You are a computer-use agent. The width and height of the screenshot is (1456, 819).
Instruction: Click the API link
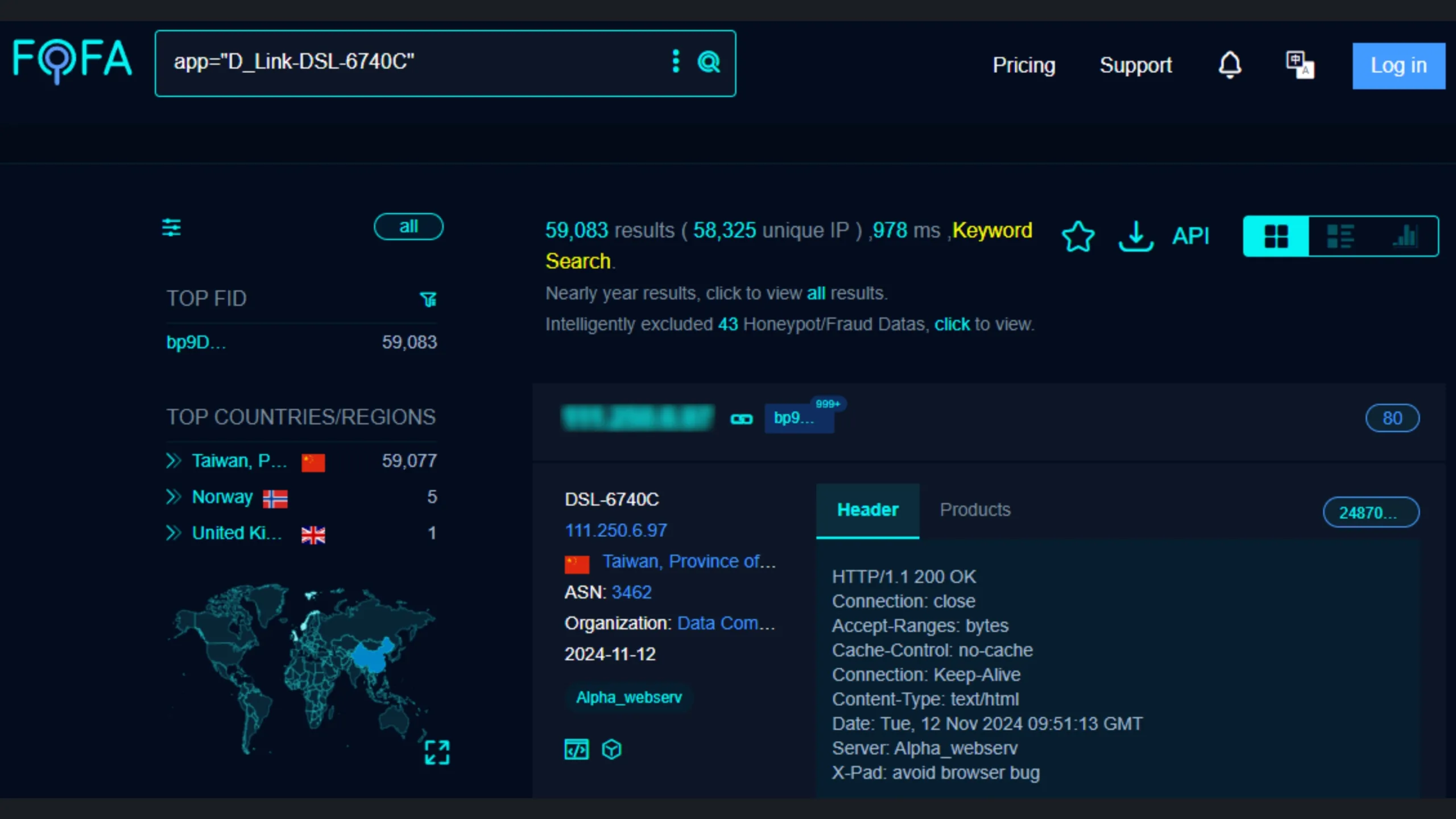point(1190,236)
